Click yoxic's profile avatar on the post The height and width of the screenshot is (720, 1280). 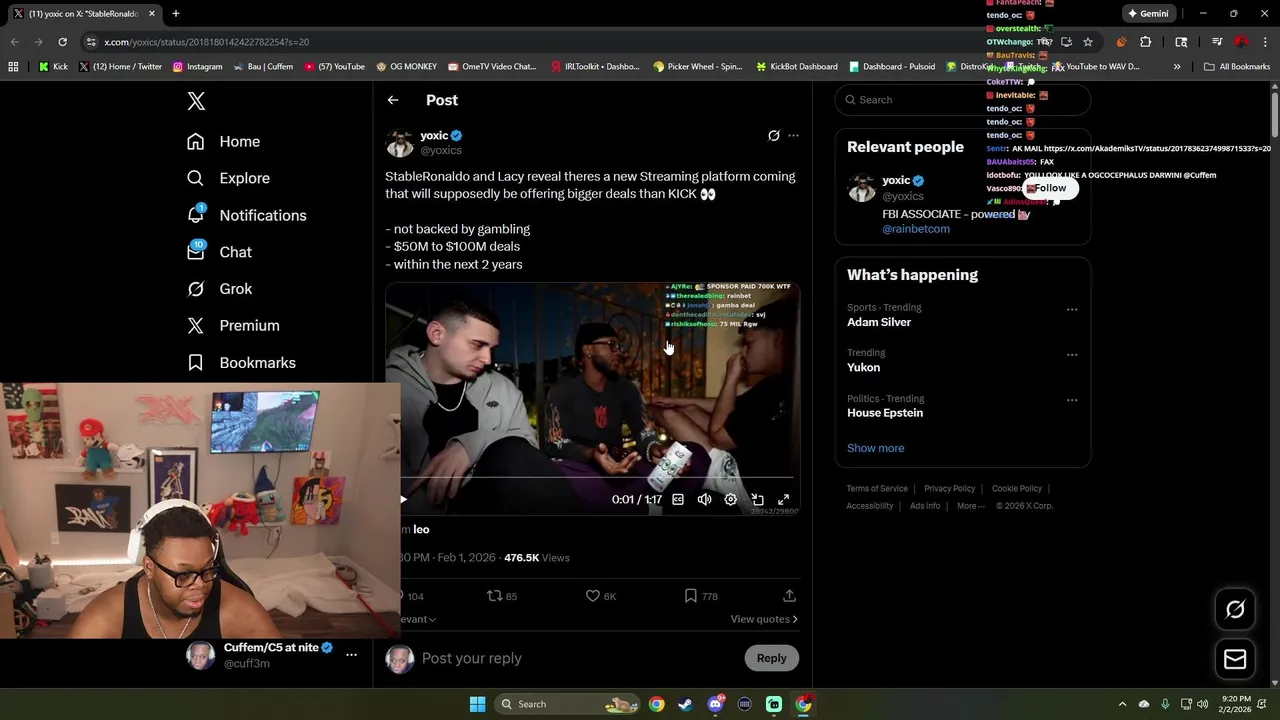coord(399,143)
